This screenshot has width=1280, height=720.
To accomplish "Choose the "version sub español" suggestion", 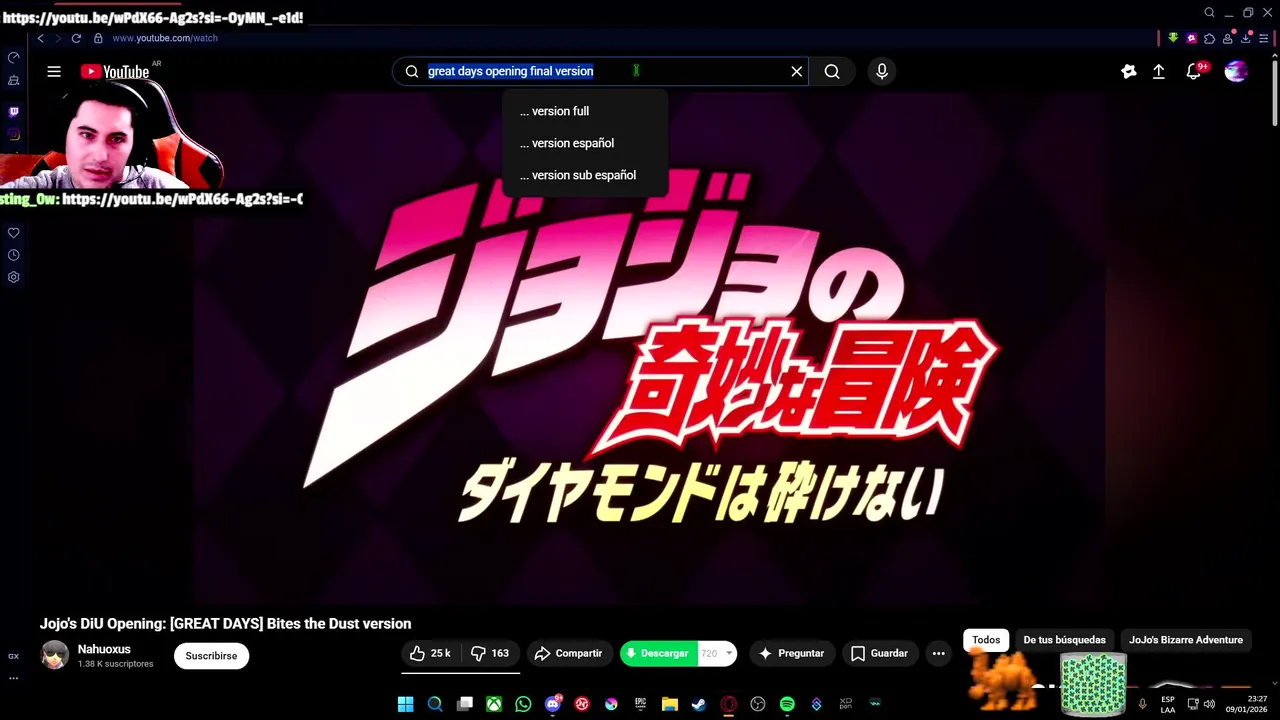I will click(585, 175).
